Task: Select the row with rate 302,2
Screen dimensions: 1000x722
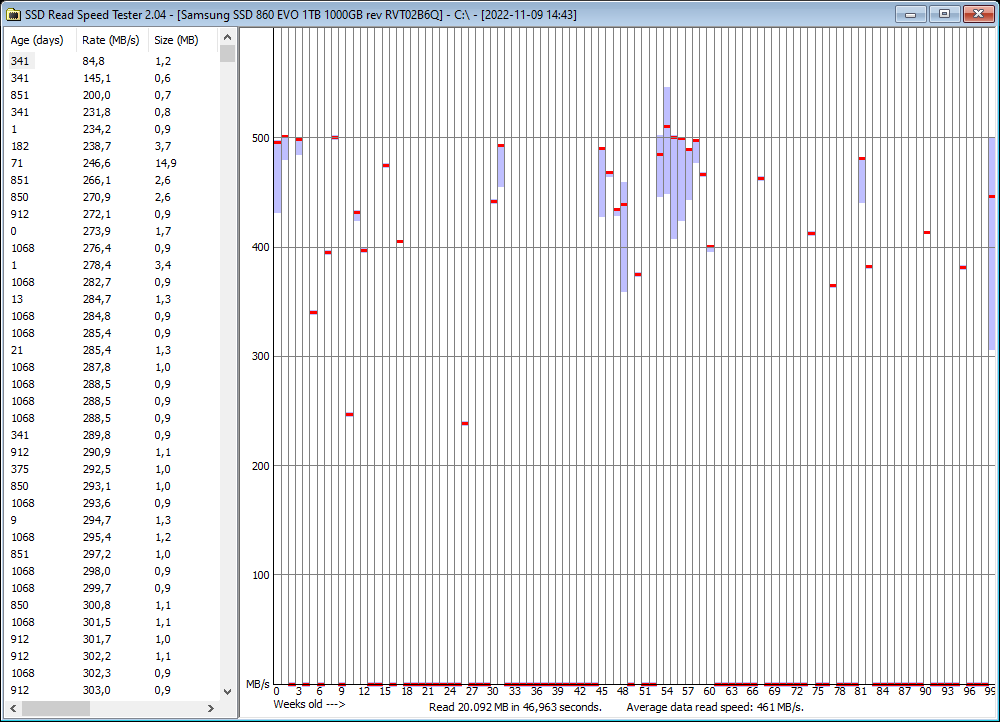Action: point(112,656)
